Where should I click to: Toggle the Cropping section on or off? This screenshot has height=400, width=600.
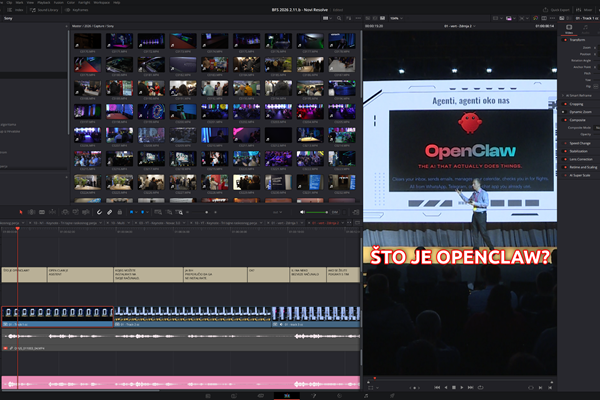click(x=565, y=104)
